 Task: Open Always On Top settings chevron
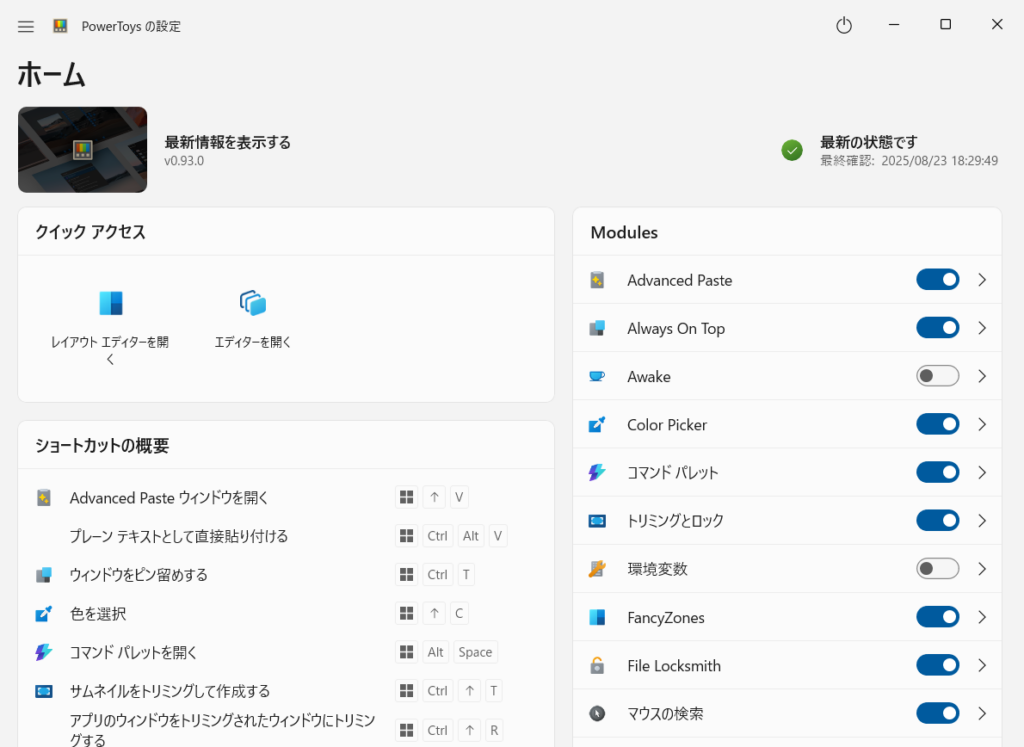click(982, 328)
